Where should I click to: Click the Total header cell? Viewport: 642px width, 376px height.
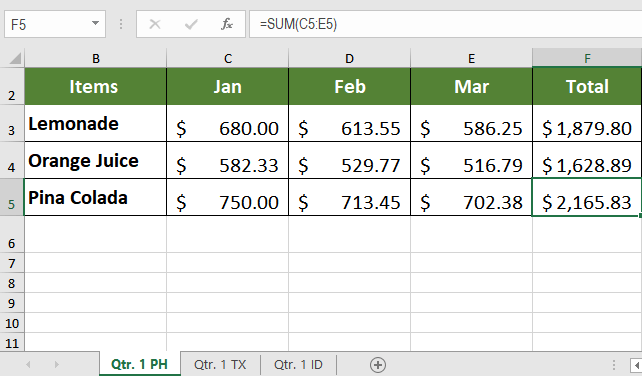pos(587,86)
